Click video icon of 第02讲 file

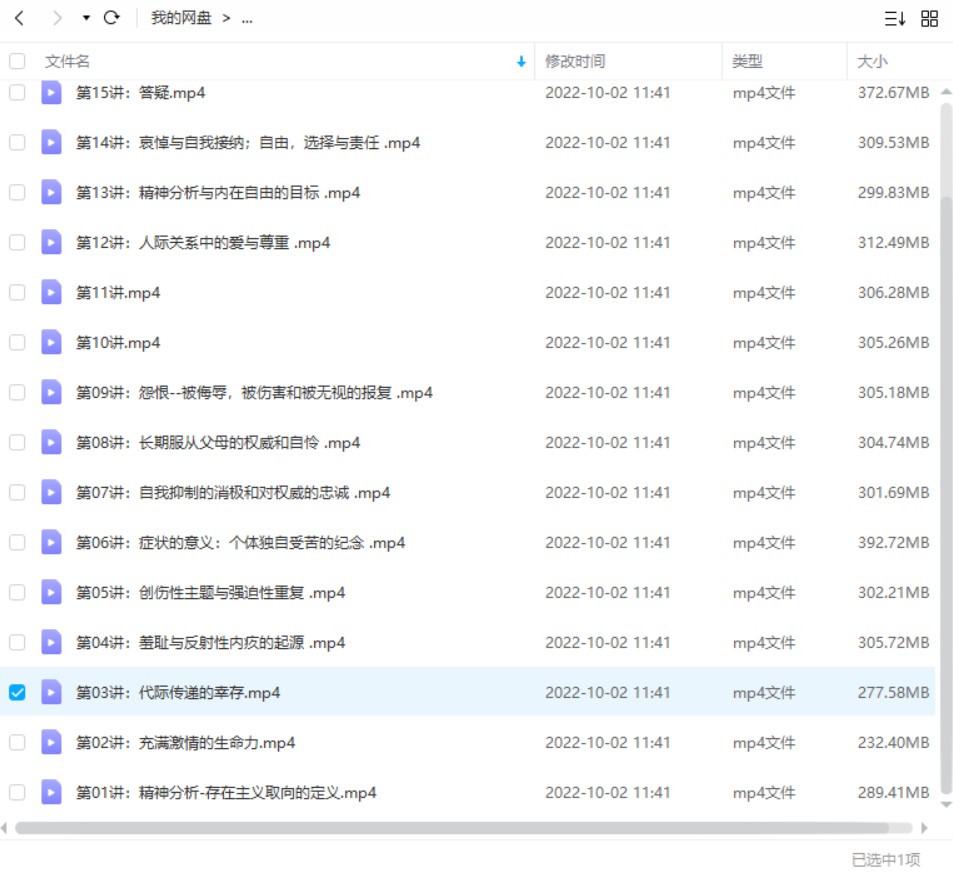point(51,742)
